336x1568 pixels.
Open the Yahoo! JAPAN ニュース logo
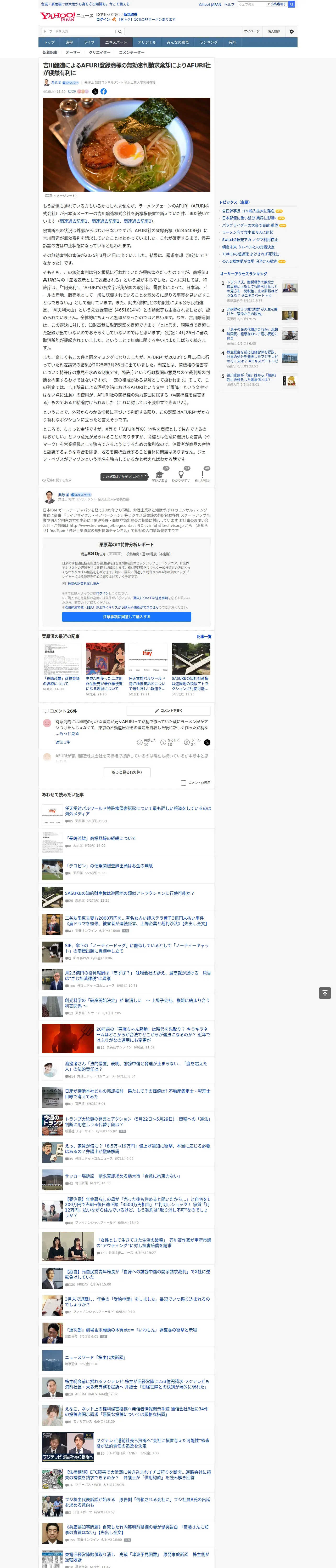coord(66,16)
